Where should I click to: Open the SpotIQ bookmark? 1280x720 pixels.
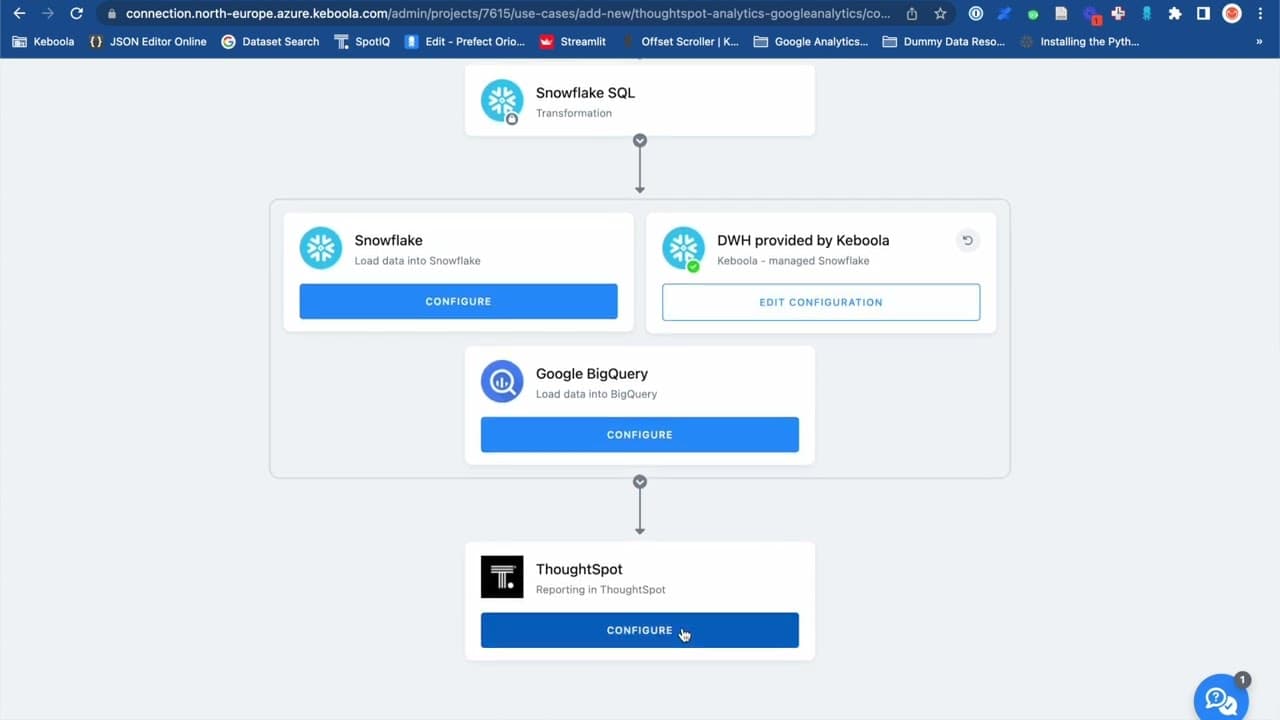click(x=361, y=42)
